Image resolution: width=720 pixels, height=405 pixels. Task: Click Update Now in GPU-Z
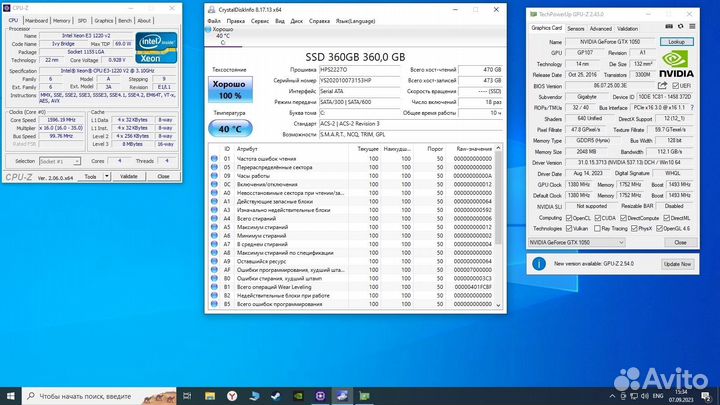678,264
